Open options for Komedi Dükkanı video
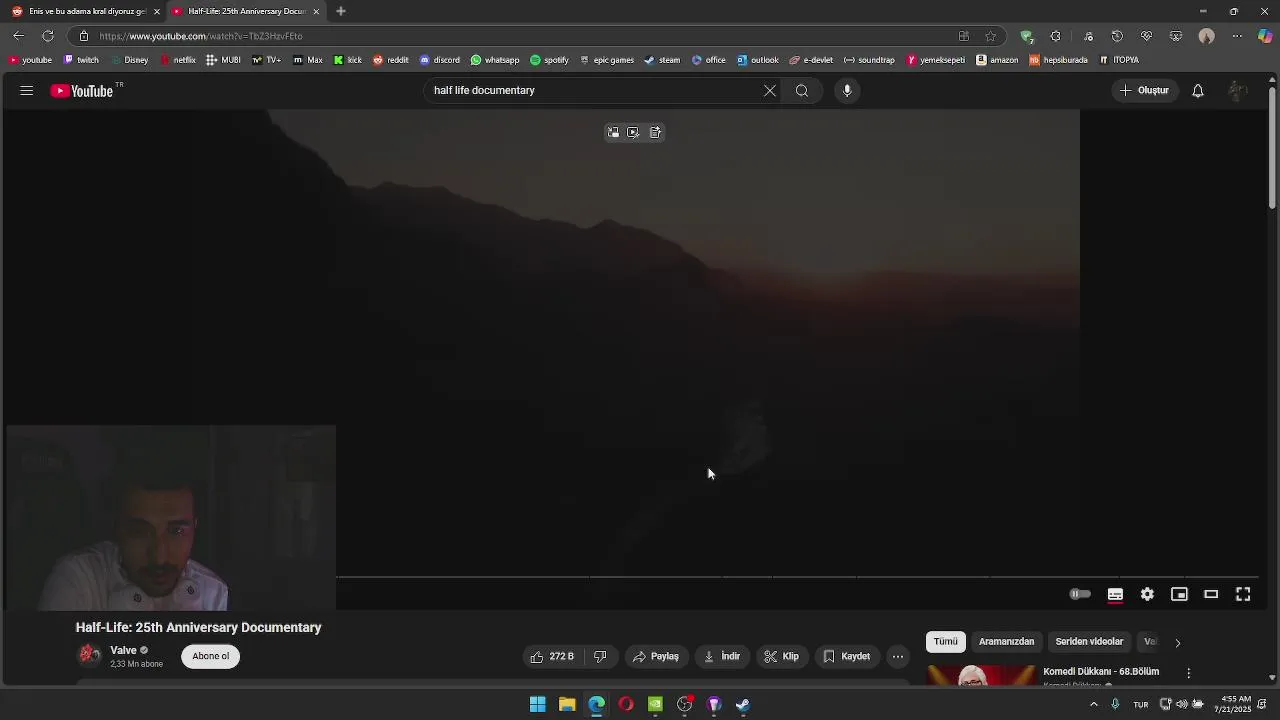 pyautogui.click(x=1188, y=673)
